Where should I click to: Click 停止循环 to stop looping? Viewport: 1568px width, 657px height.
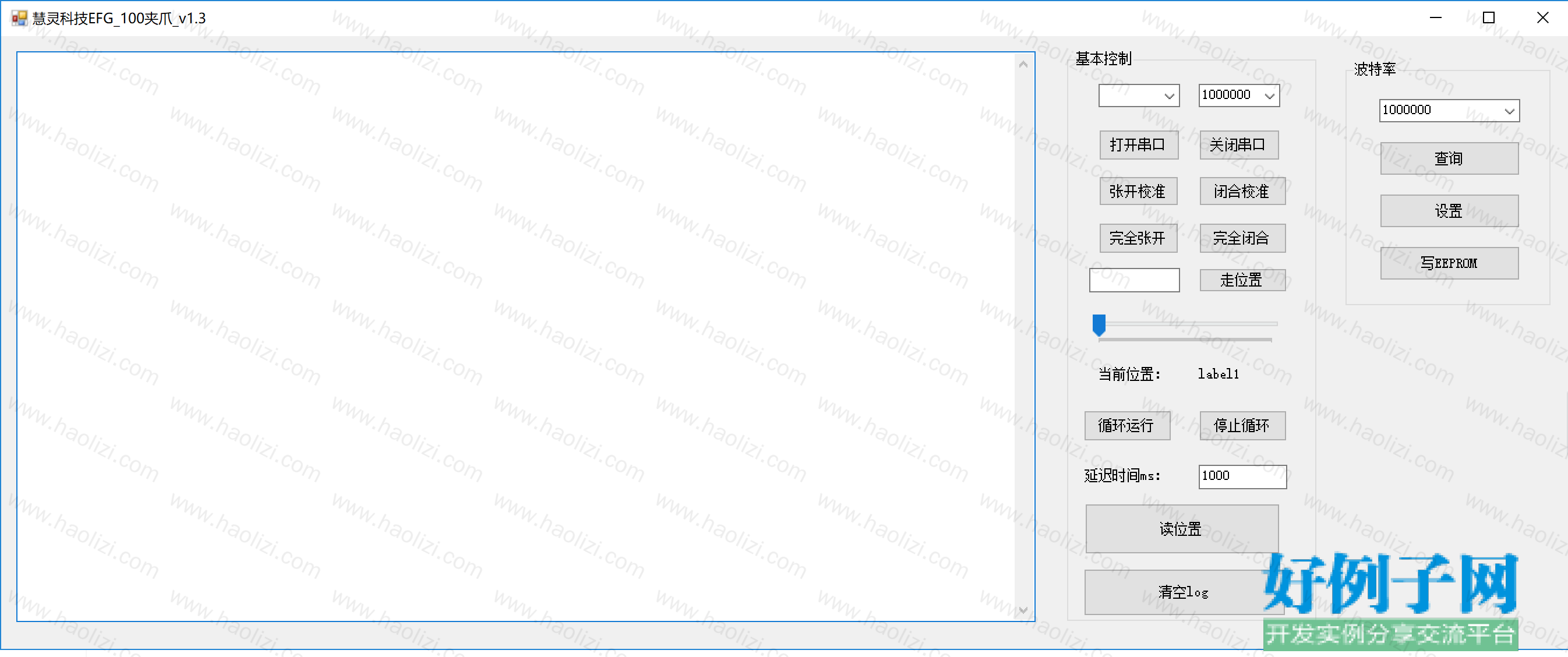pyautogui.click(x=1242, y=426)
